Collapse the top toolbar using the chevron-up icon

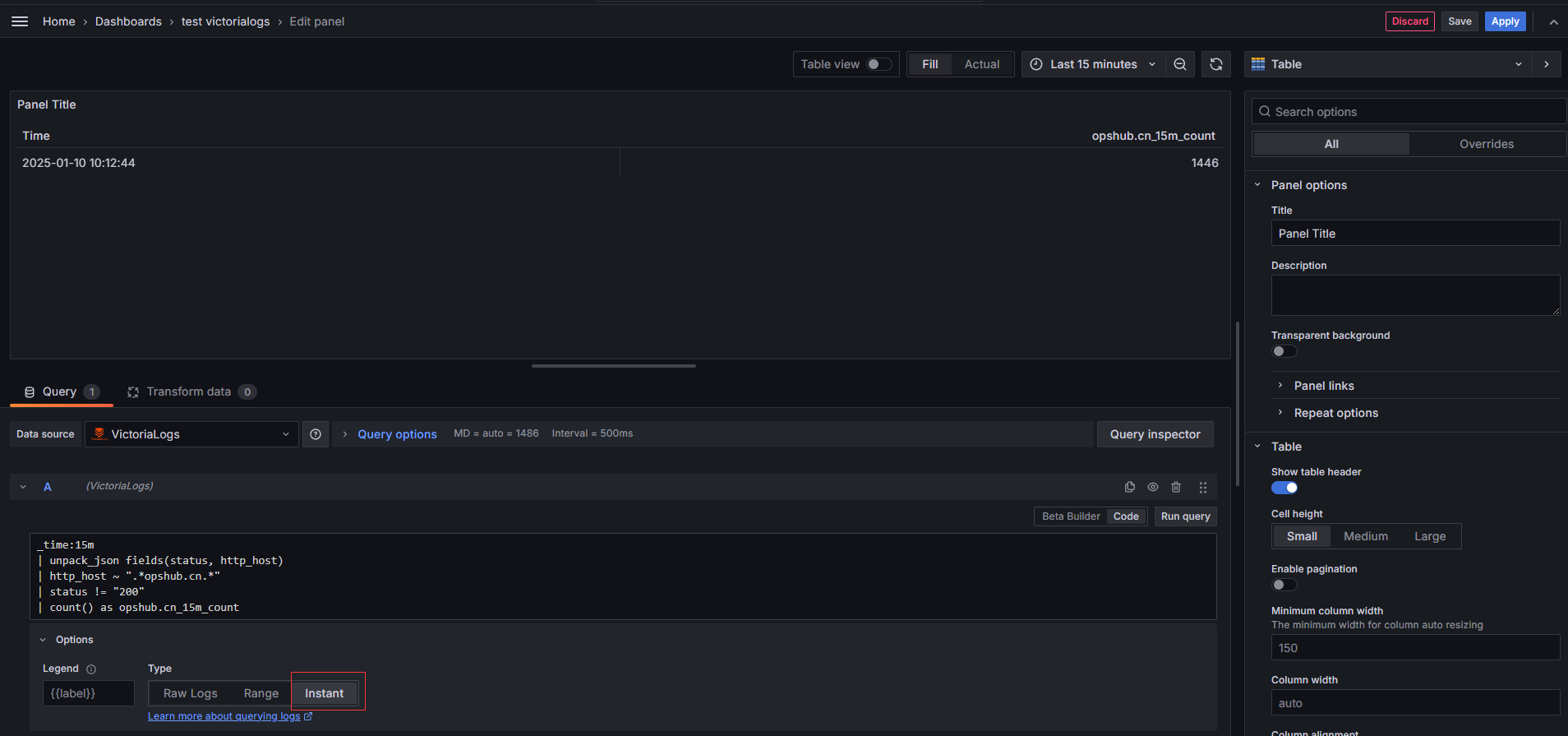pyautogui.click(x=1553, y=22)
